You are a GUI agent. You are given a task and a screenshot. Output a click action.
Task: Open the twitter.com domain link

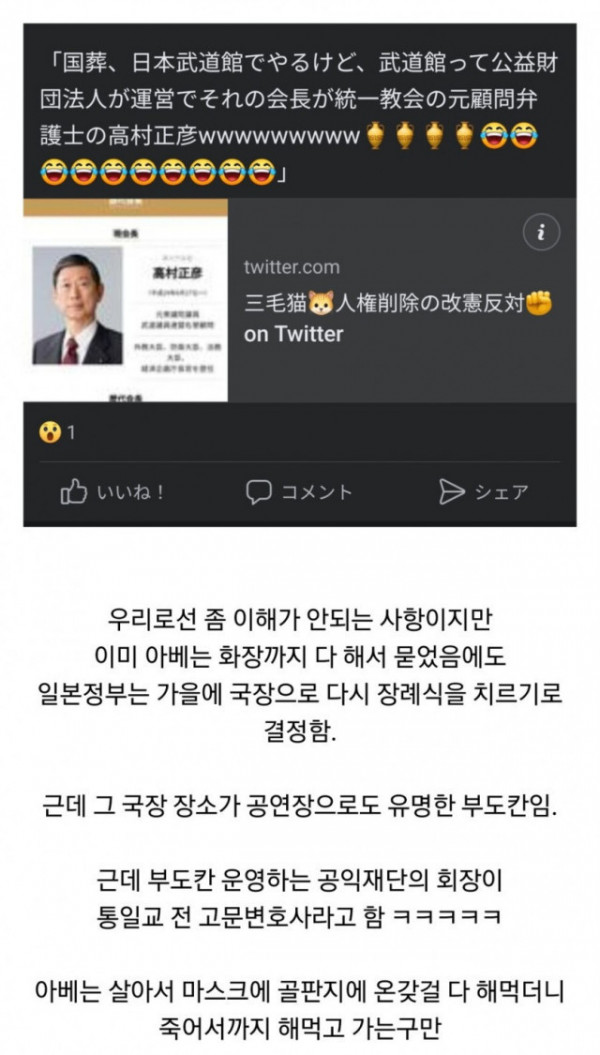point(291,267)
